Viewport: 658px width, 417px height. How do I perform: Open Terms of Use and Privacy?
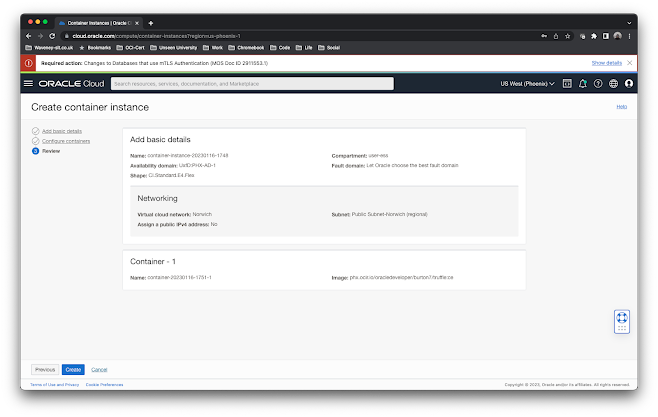[x=55, y=385]
